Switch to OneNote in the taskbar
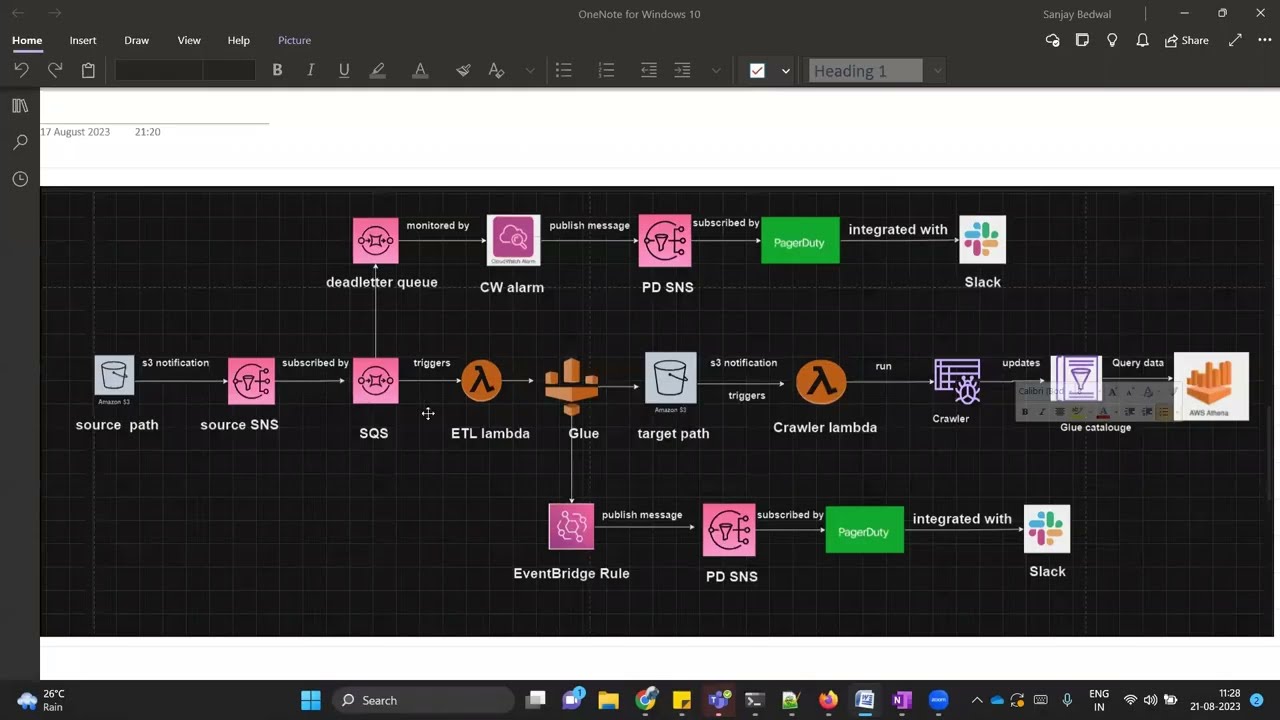The image size is (1280, 720). point(901,700)
